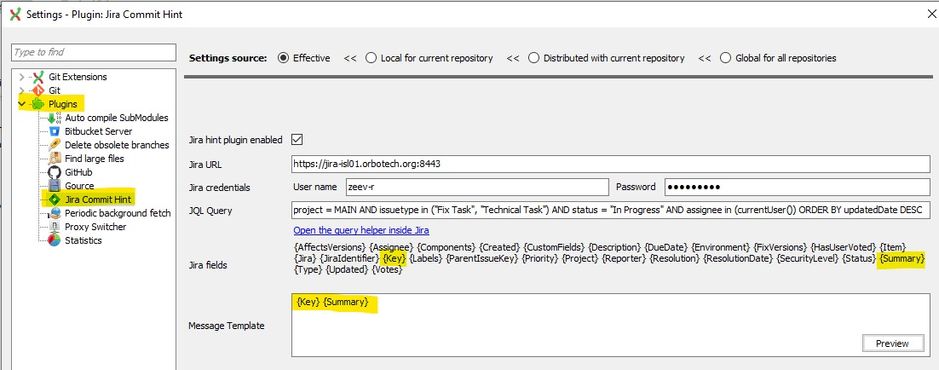
Task: Open Gource plugin settings
Action: point(80,186)
